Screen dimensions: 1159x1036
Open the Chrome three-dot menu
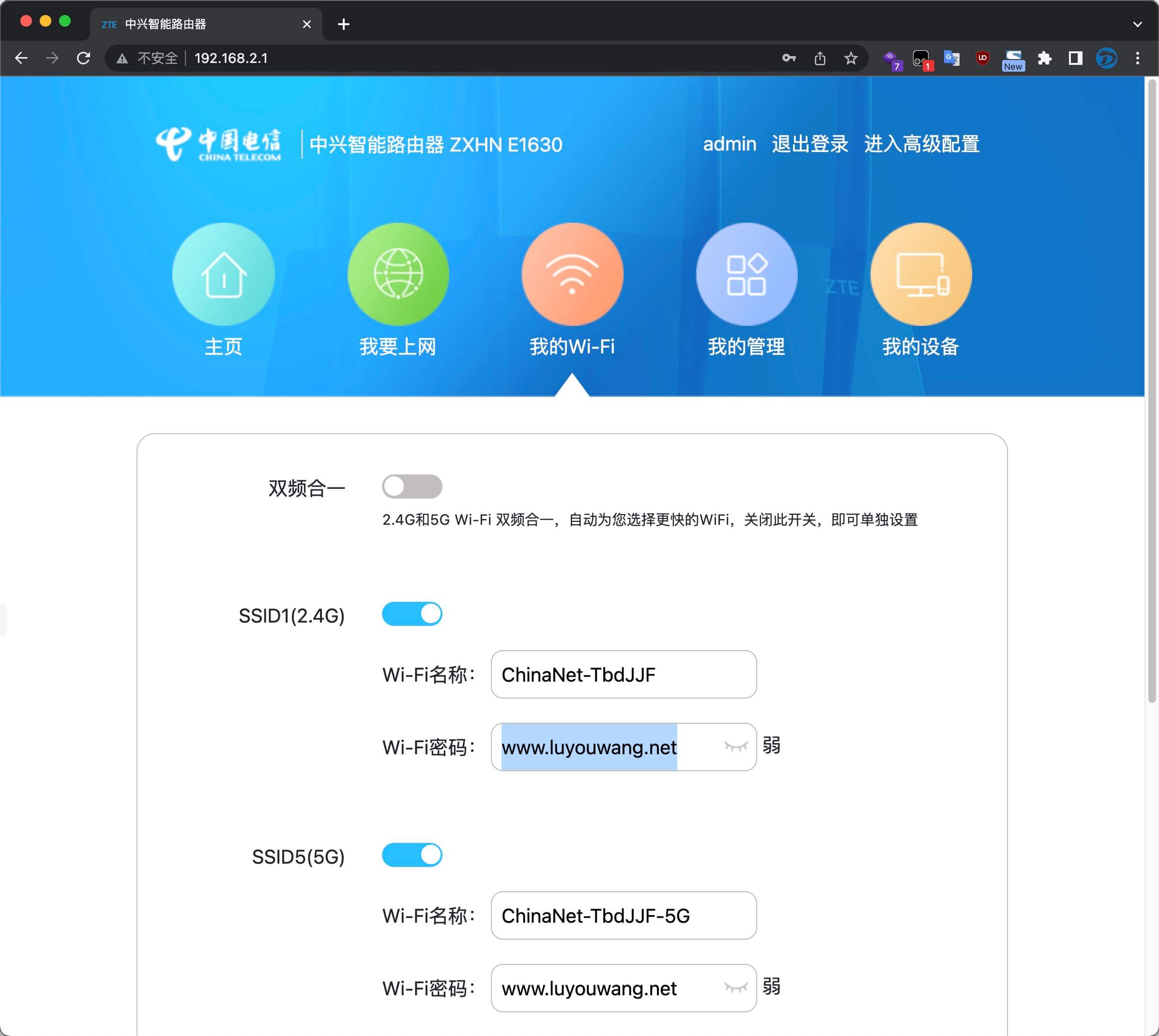click(1137, 58)
